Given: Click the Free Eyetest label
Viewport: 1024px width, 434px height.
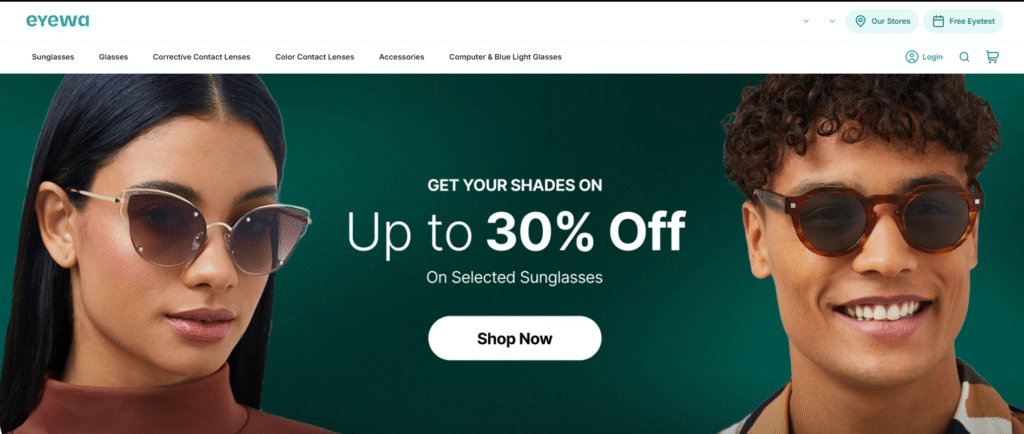Looking at the screenshot, I should 972,21.
